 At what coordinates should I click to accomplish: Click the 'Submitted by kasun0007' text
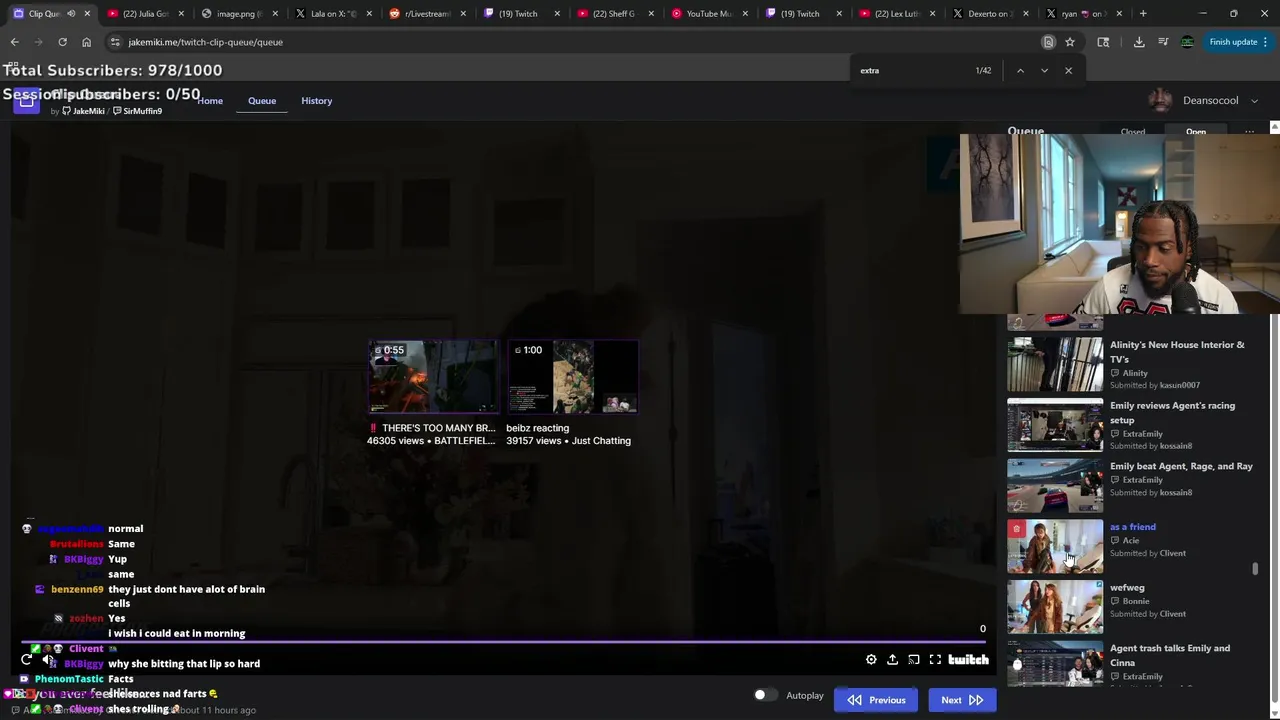1155,385
